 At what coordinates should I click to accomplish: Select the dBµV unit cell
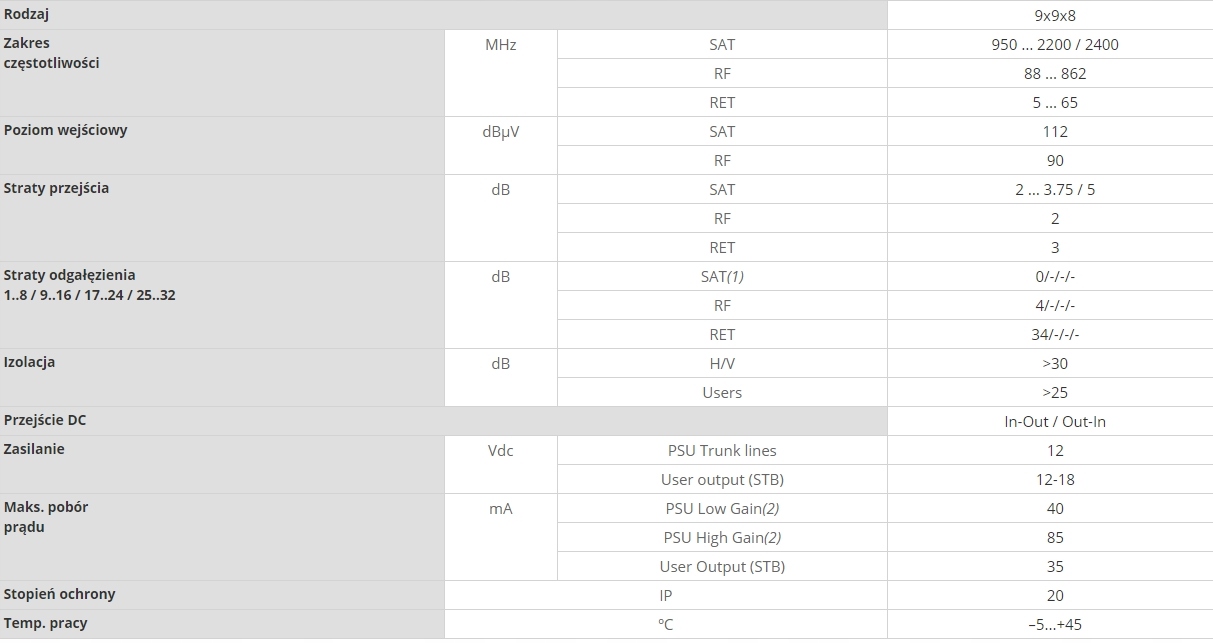(x=500, y=131)
